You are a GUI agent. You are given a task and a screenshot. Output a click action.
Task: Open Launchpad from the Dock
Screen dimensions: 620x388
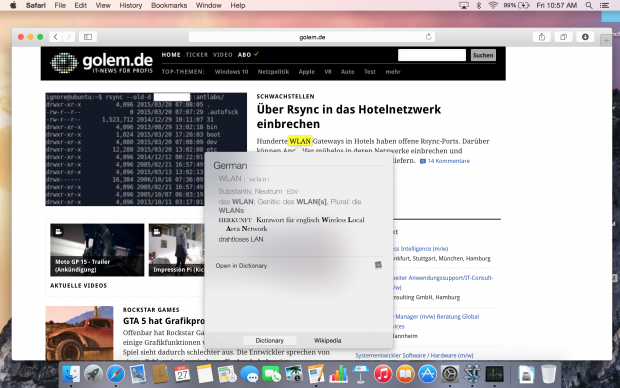[93, 374]
